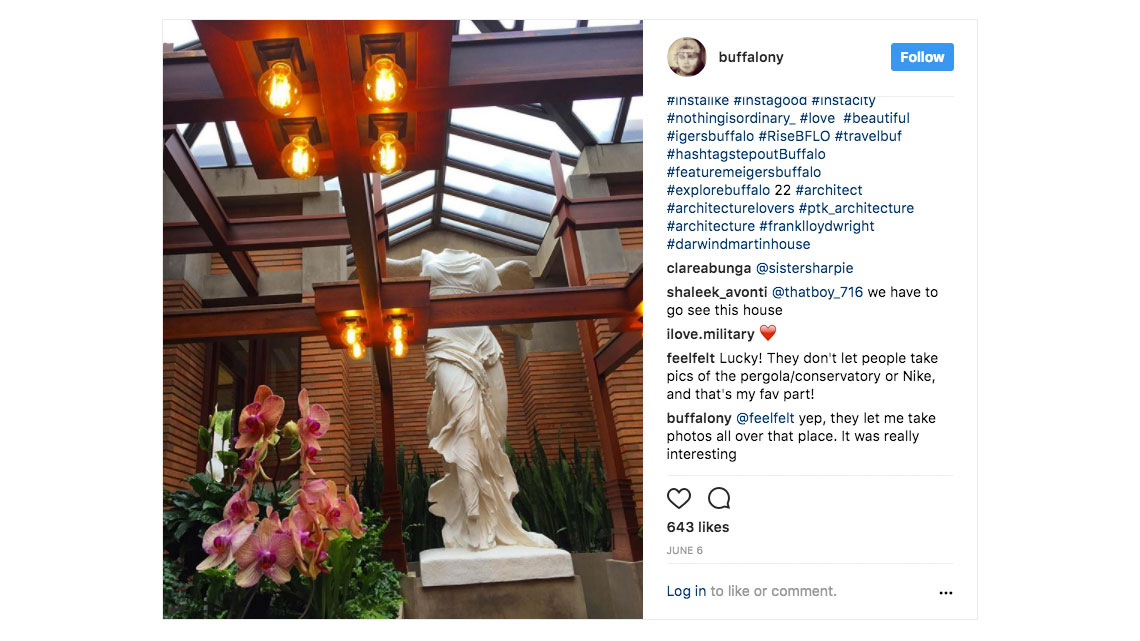
Task: Like the post with the heart icon
Action: point(678,499)
